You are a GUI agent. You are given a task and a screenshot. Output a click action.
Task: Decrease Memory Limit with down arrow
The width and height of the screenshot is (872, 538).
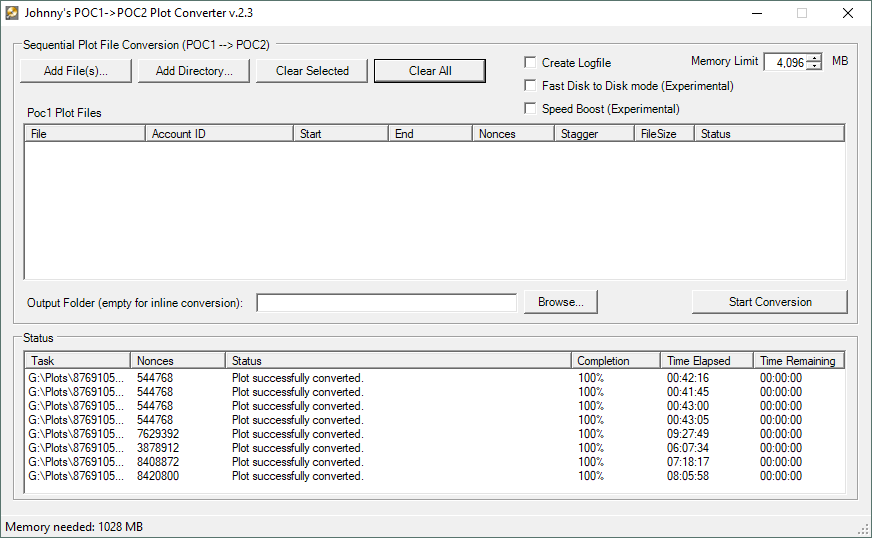coord(814,66)
